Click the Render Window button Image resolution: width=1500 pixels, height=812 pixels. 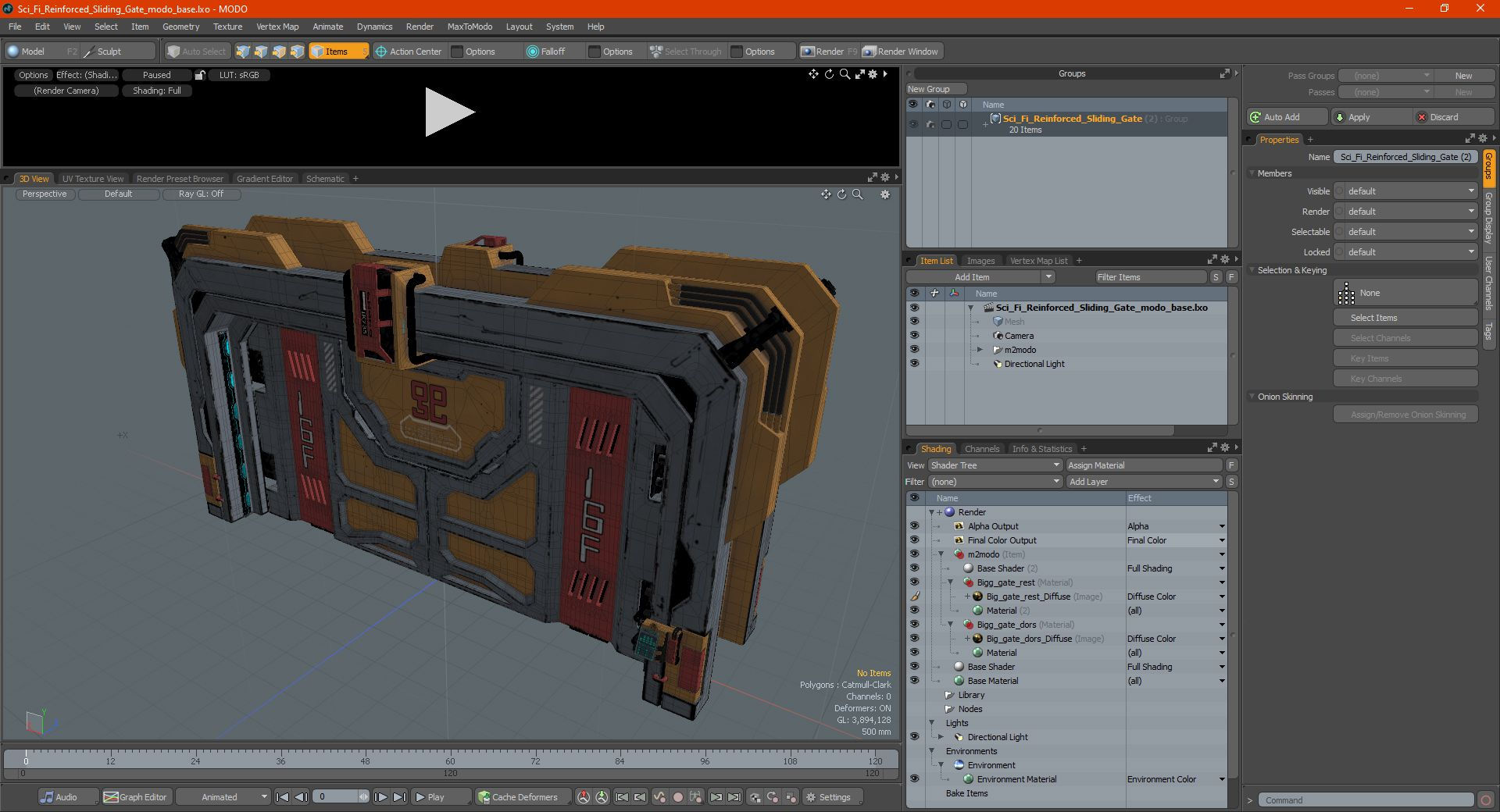point(901,52)
